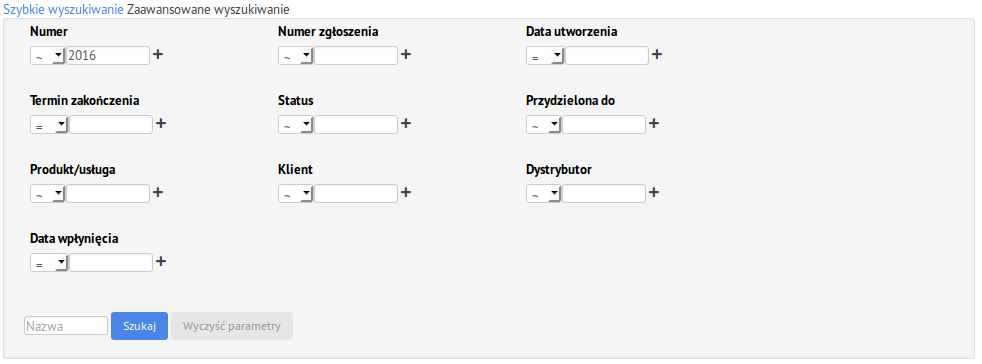Click plus icon next to Data wpłynięcia
This screenshot has width=982, height=364.
(161, 261)
